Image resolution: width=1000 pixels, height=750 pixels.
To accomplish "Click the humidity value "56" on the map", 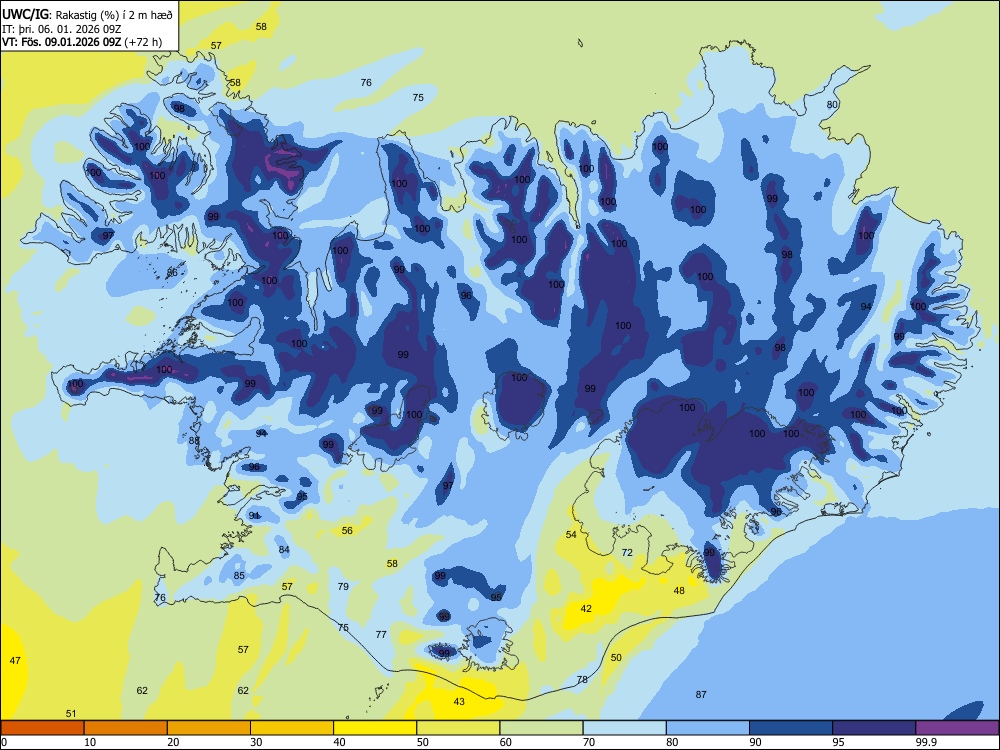I will coord(347,531).
